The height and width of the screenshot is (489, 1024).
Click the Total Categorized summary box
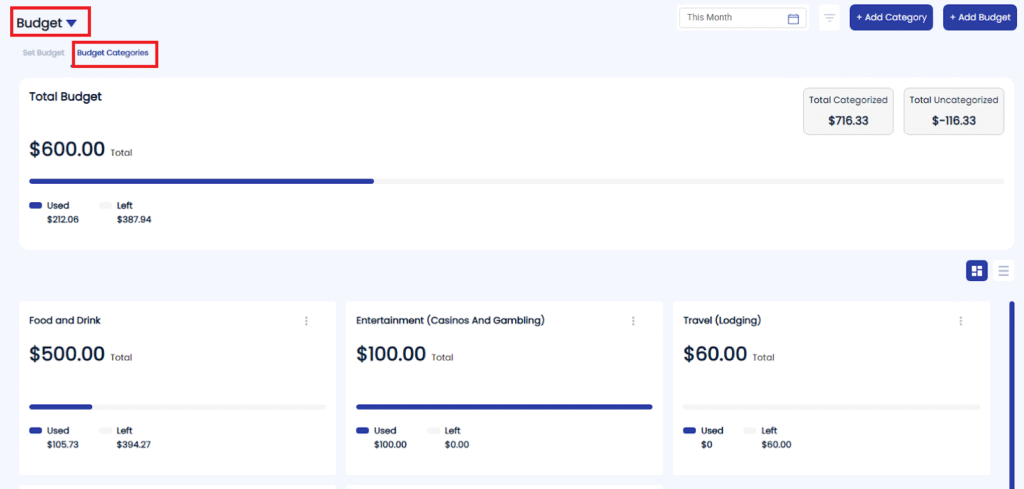coord(847,110)
